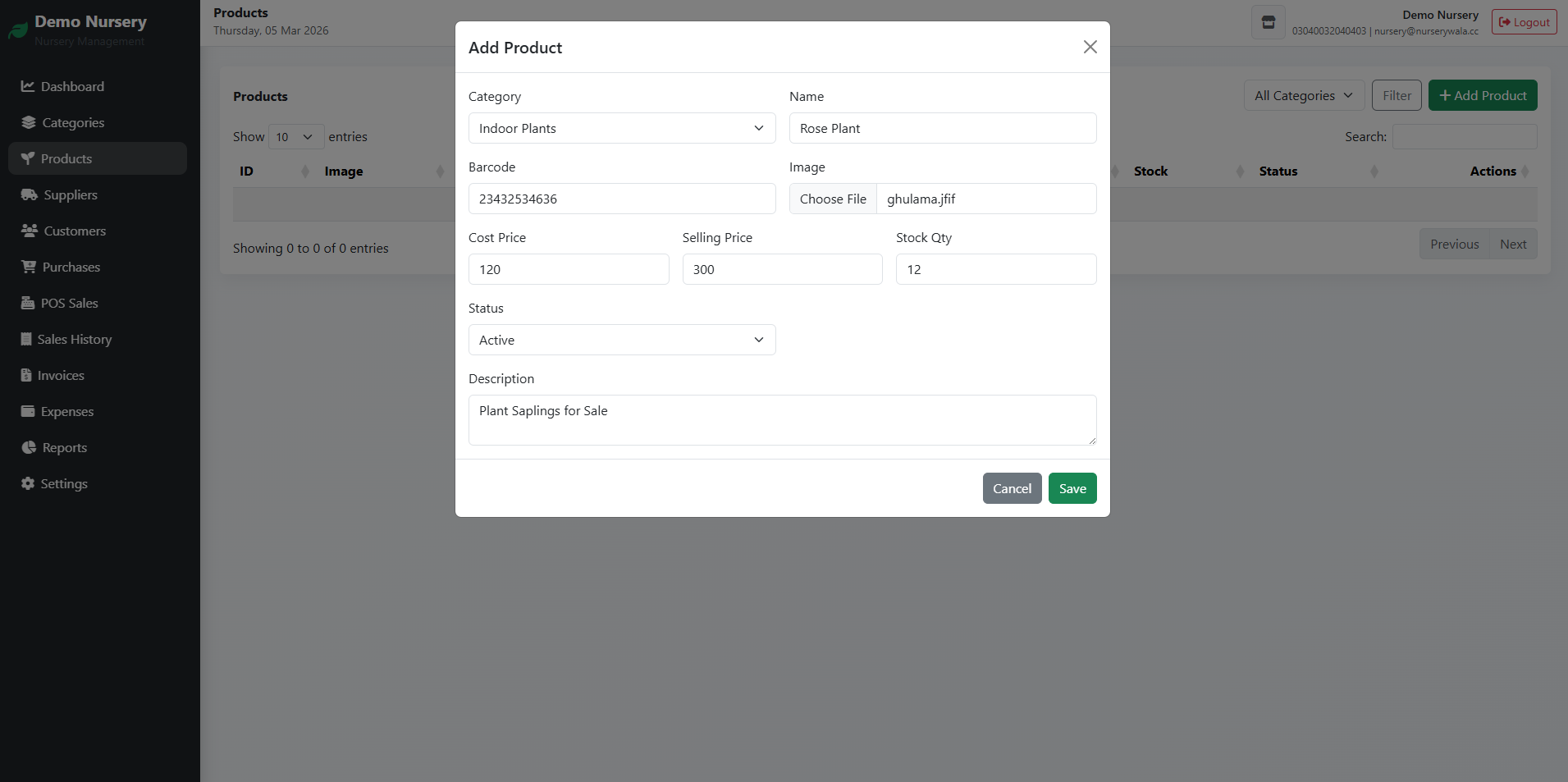Screen dimensions: 1568x782
Task: Select the Categories stack icon in sidebar
Action: [x=27, y=122]
